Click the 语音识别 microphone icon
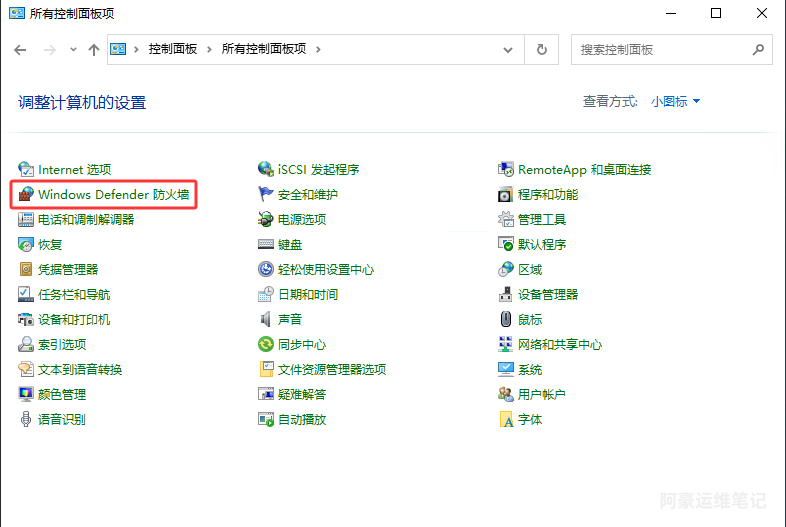This screenshot has width=786, height=527. [26, 419]
